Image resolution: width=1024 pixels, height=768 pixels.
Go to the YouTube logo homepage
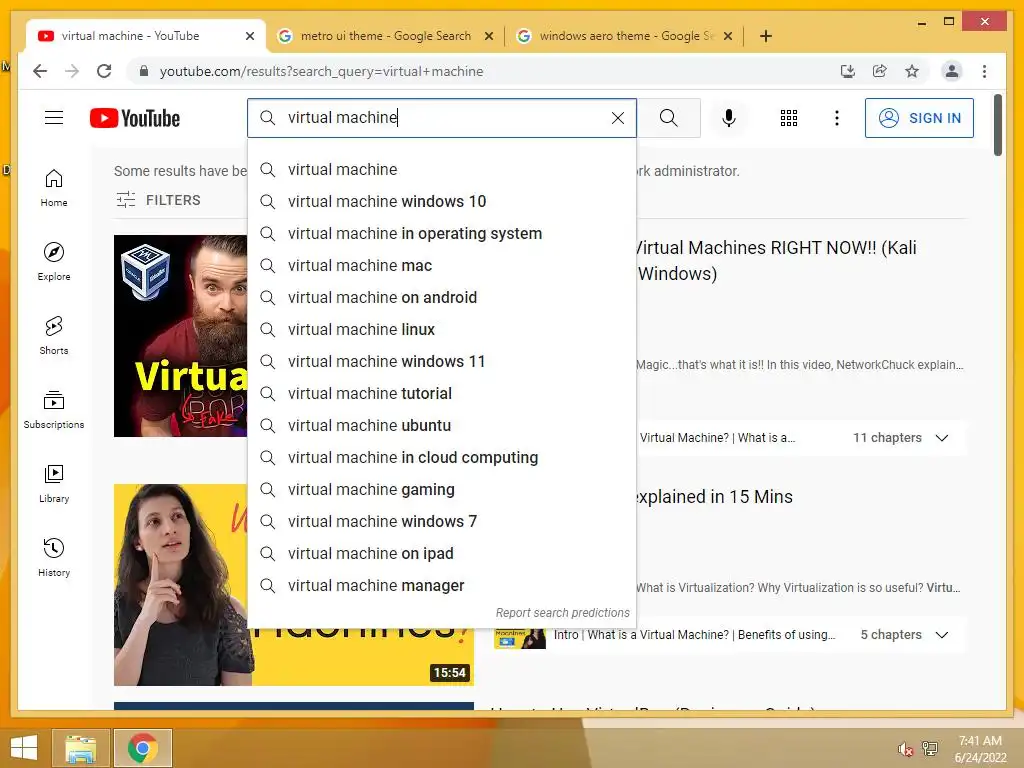click(135, 118)
